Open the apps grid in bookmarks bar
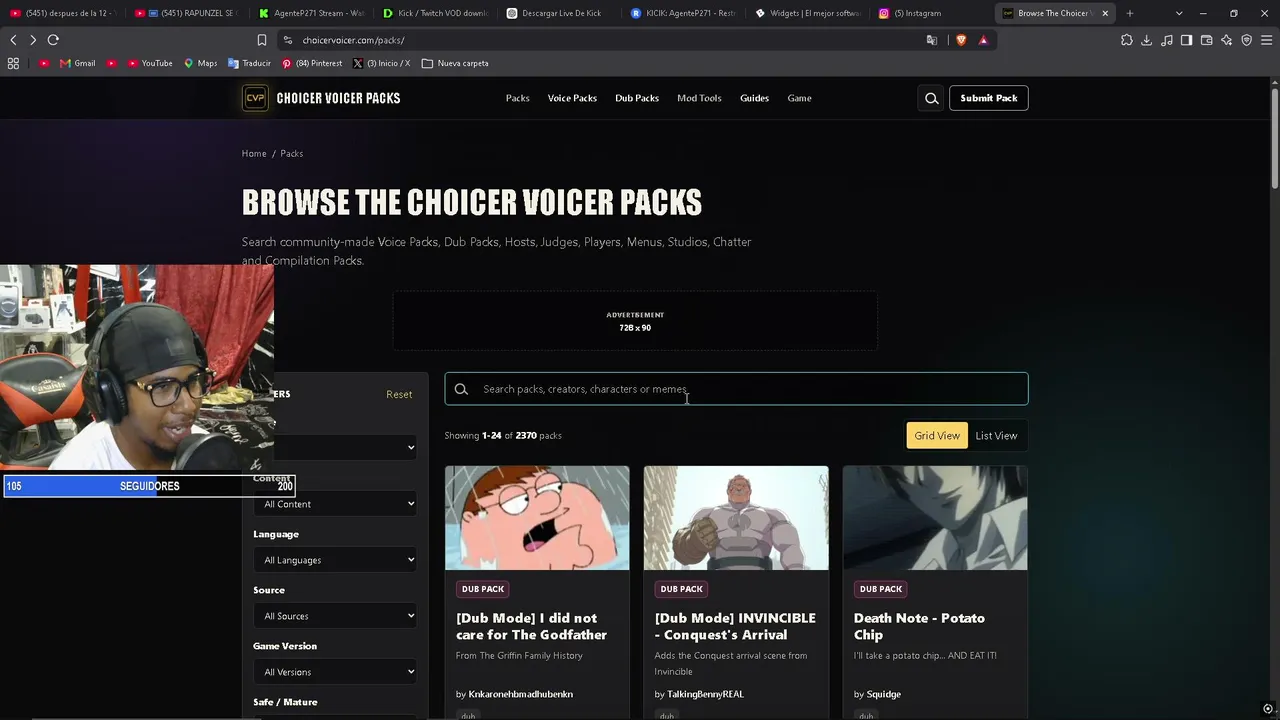1280x720 pixels. (13, 63)
